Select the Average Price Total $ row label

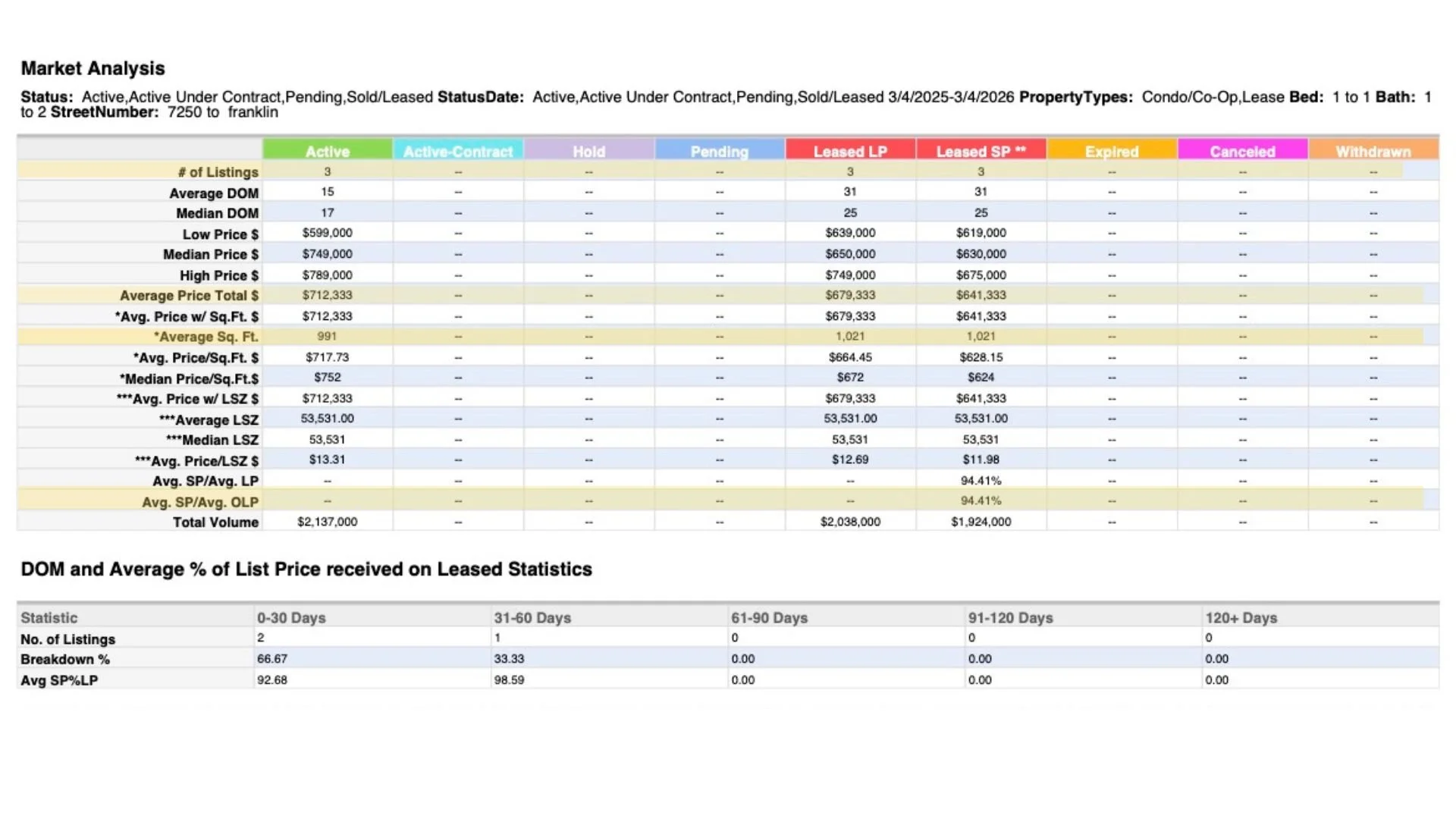coord(189,296)
